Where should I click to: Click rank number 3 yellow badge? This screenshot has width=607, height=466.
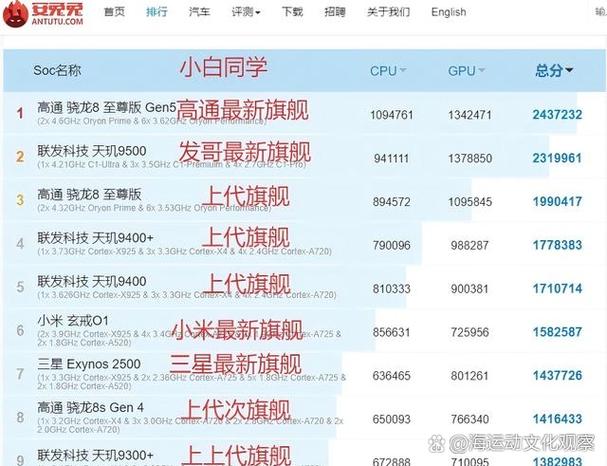tap(20, 200)
